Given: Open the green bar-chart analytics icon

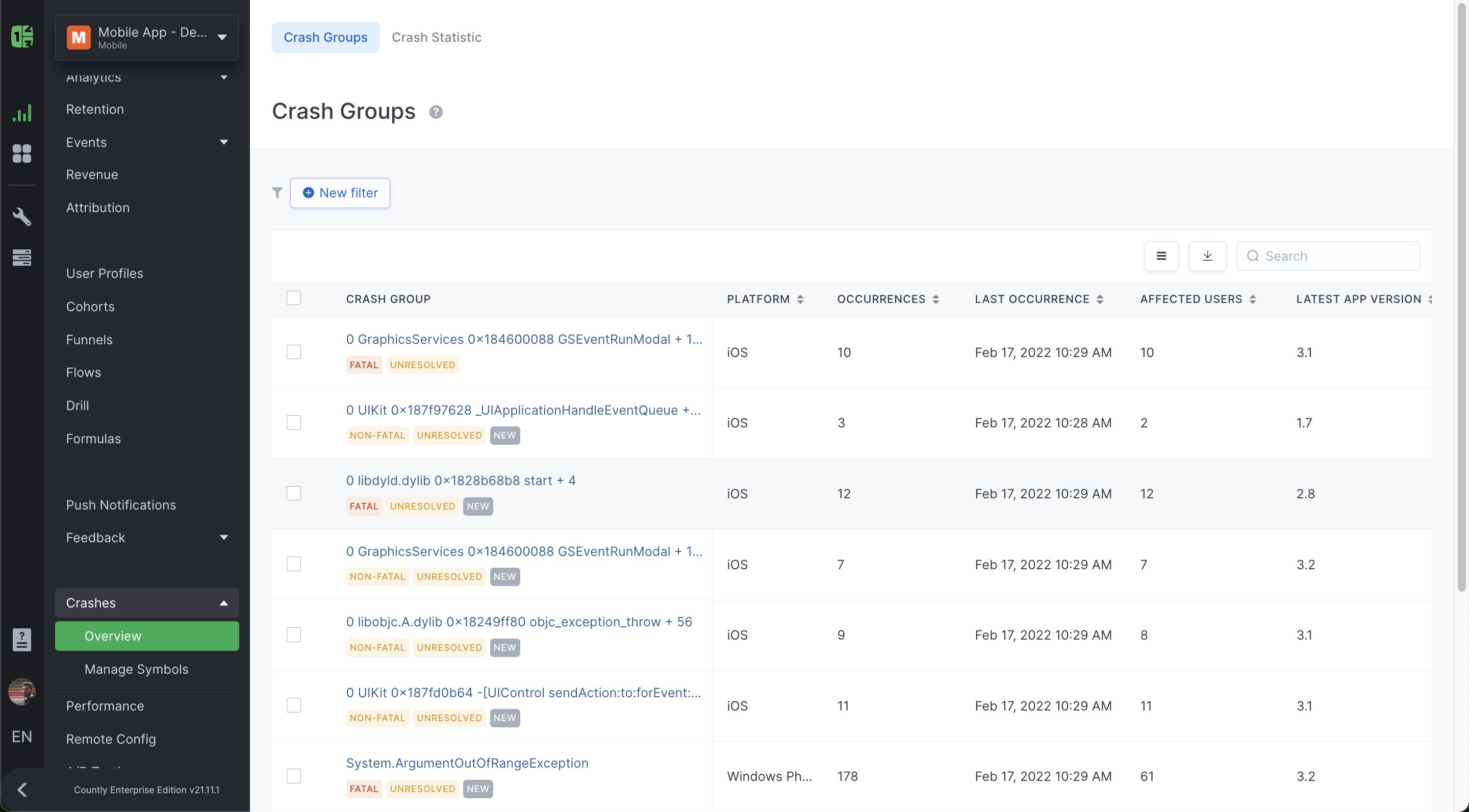Looking at the screenshot, I should pyautogui.click(x=21, y=113).
